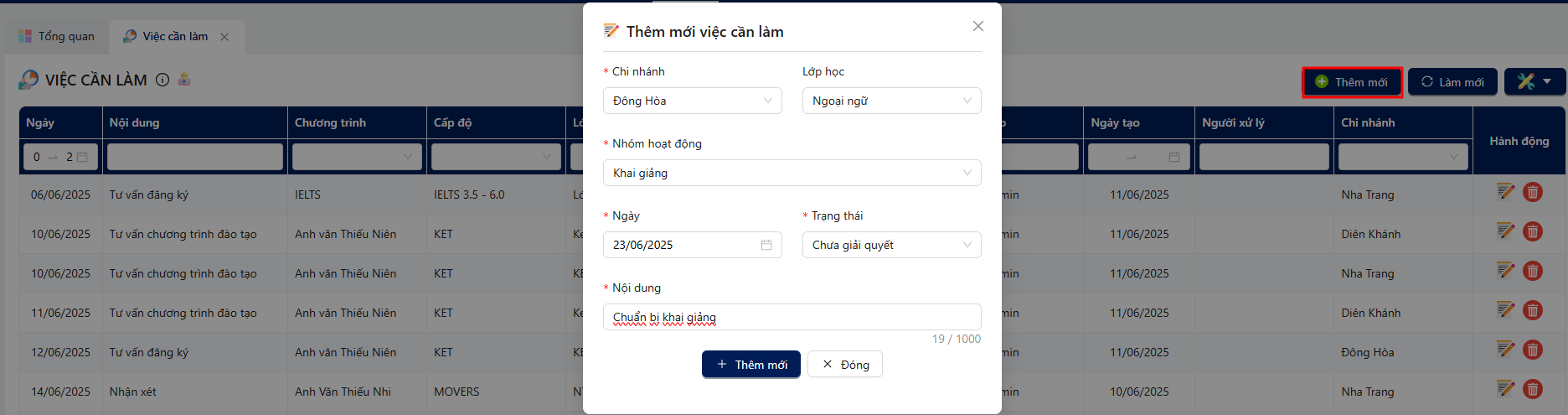
Task: Click the user icon next to the info icon
Action: point(184,80)
